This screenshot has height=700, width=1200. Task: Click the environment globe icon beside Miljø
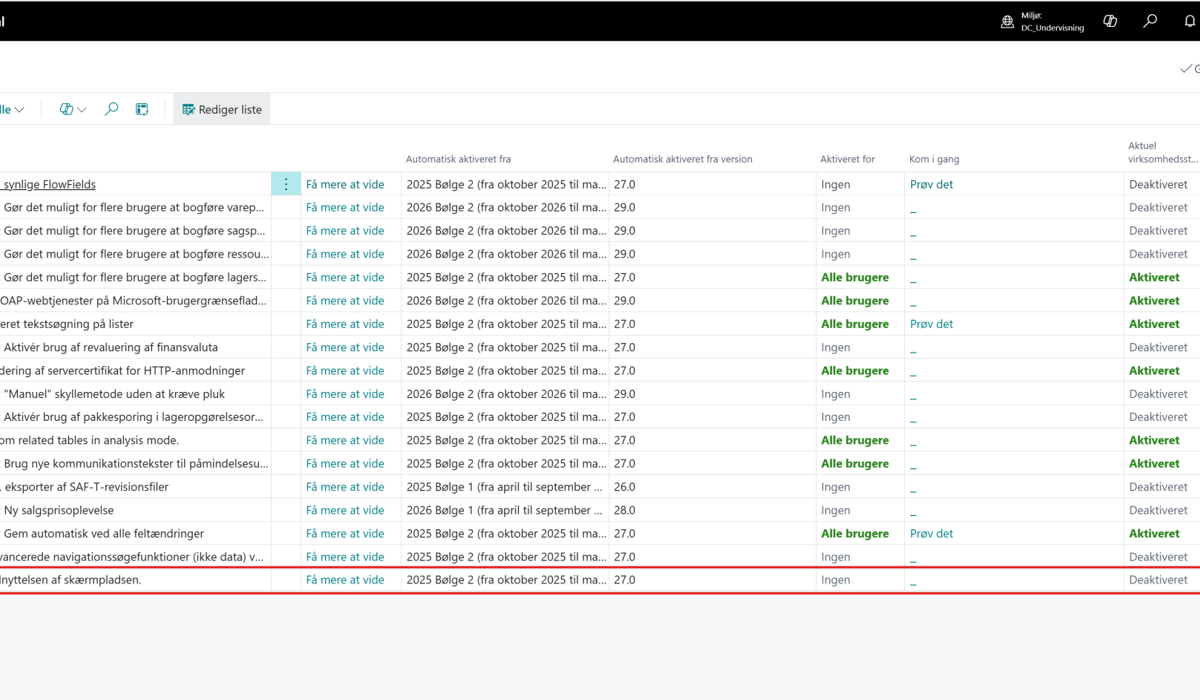tap(1007, 21)
